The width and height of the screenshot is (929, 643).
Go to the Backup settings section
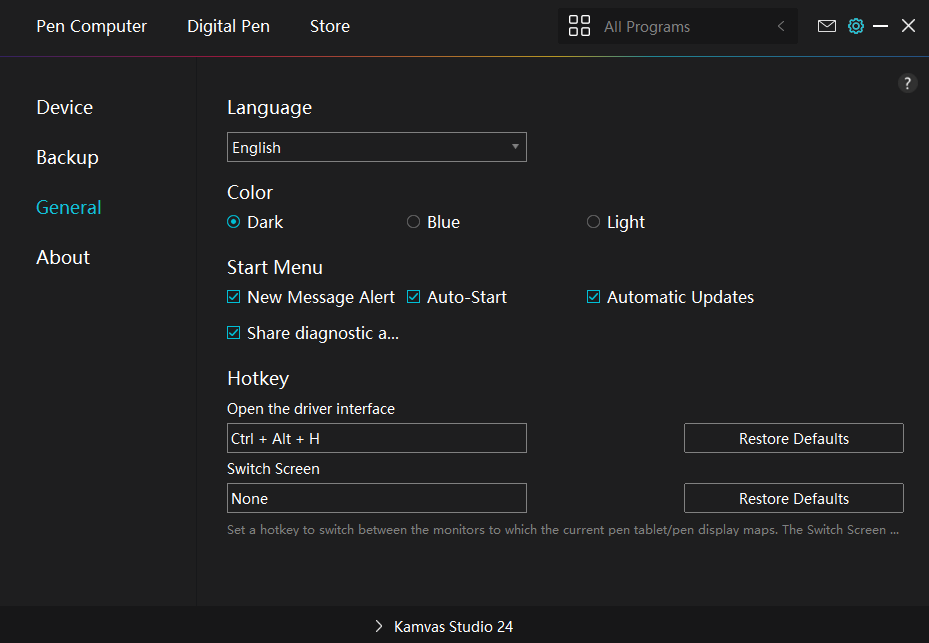[67, 157]
